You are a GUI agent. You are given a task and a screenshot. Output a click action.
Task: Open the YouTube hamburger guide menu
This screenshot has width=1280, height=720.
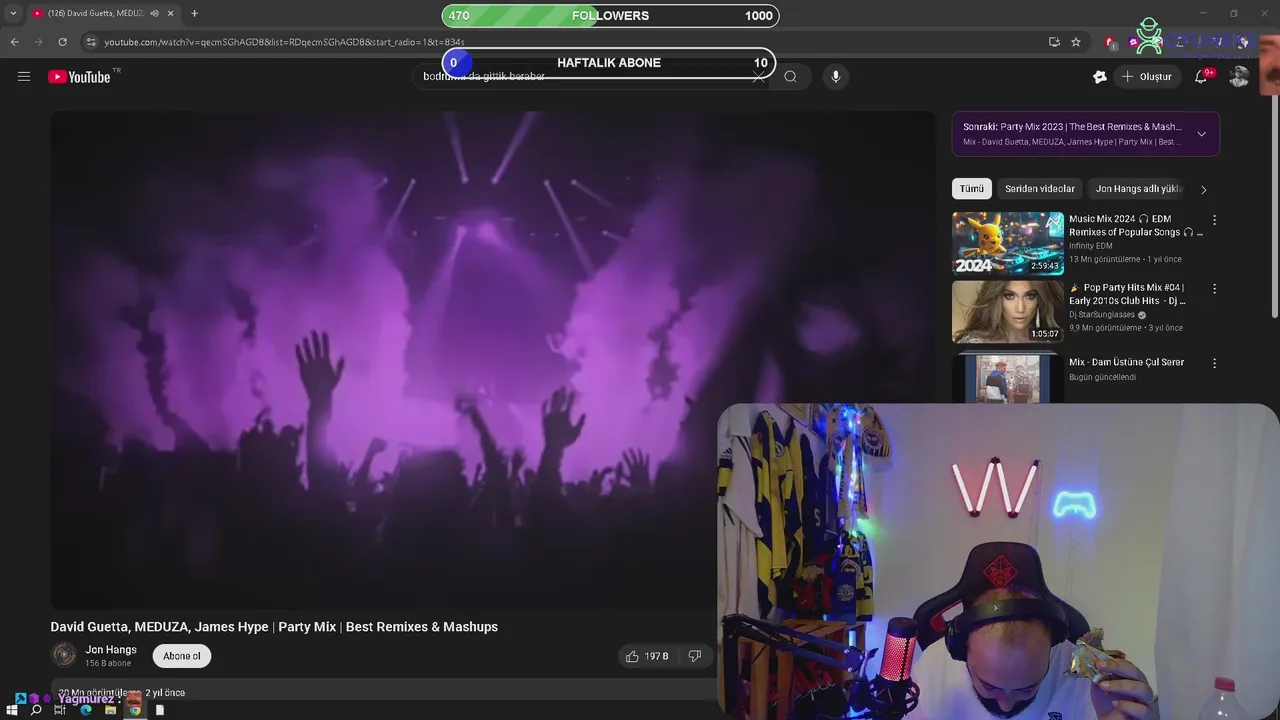[x=24, y=76]
